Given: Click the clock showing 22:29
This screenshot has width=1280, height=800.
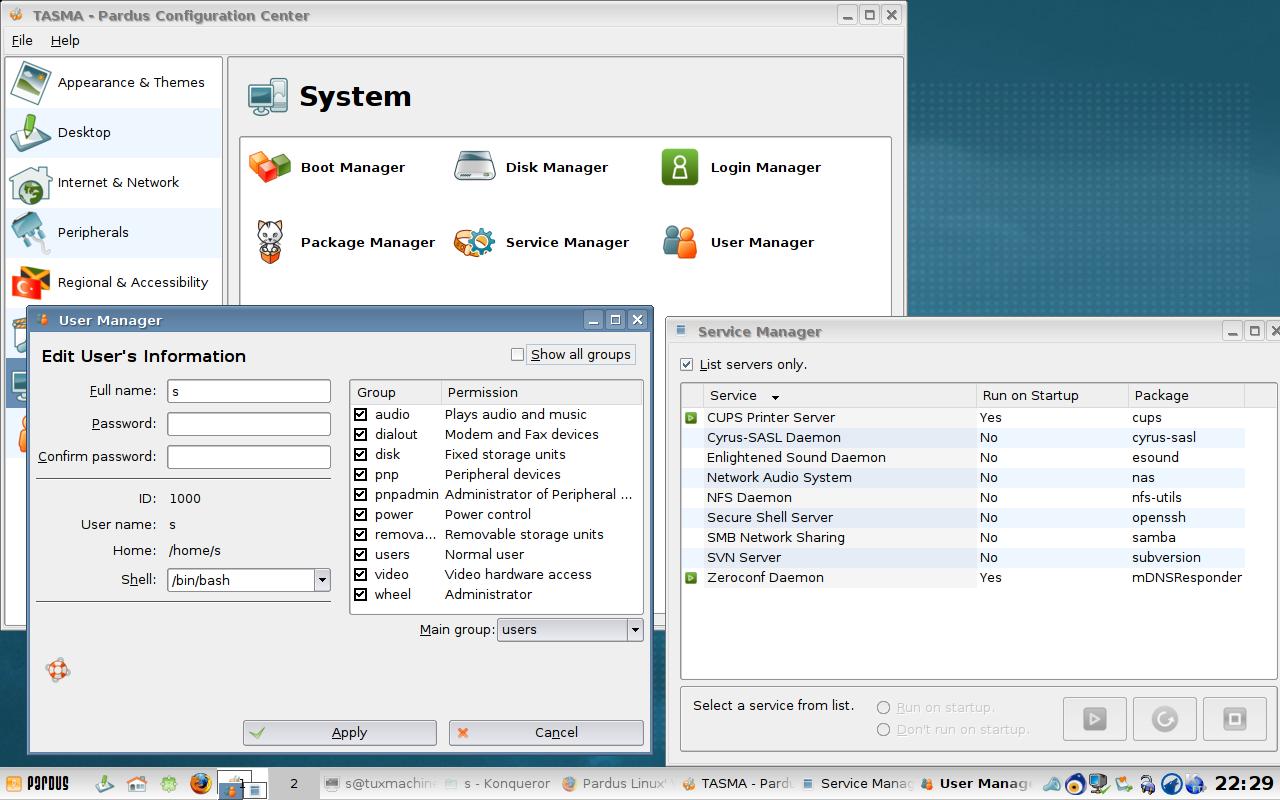Looking at the screenshot, I should click(x=1244, y=784).
